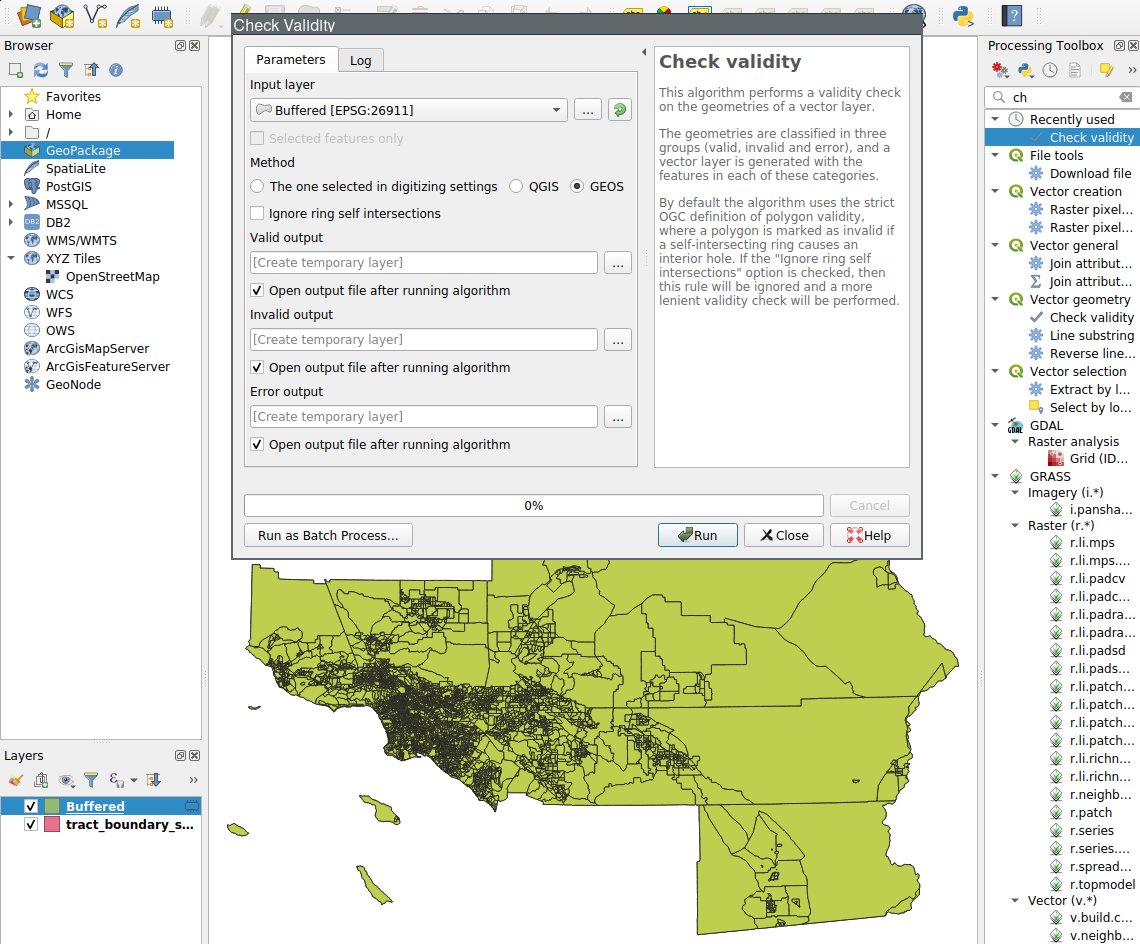Click Run as Batch Process button
This screenshot has height=944, width=1140.
coord(328,535)
